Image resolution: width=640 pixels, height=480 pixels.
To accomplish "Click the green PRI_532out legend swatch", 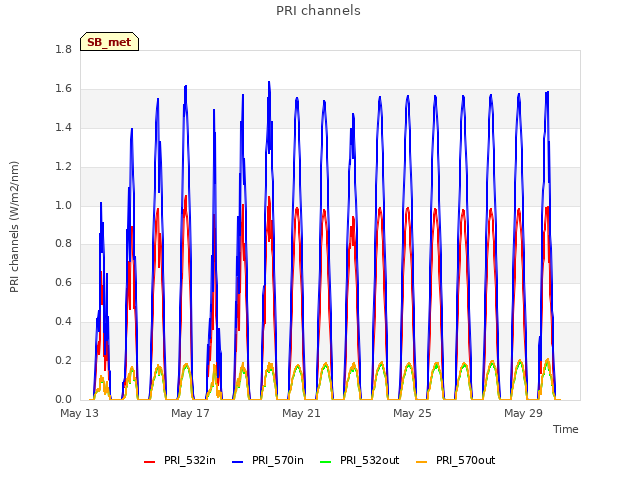I will (x=326, y=462).
